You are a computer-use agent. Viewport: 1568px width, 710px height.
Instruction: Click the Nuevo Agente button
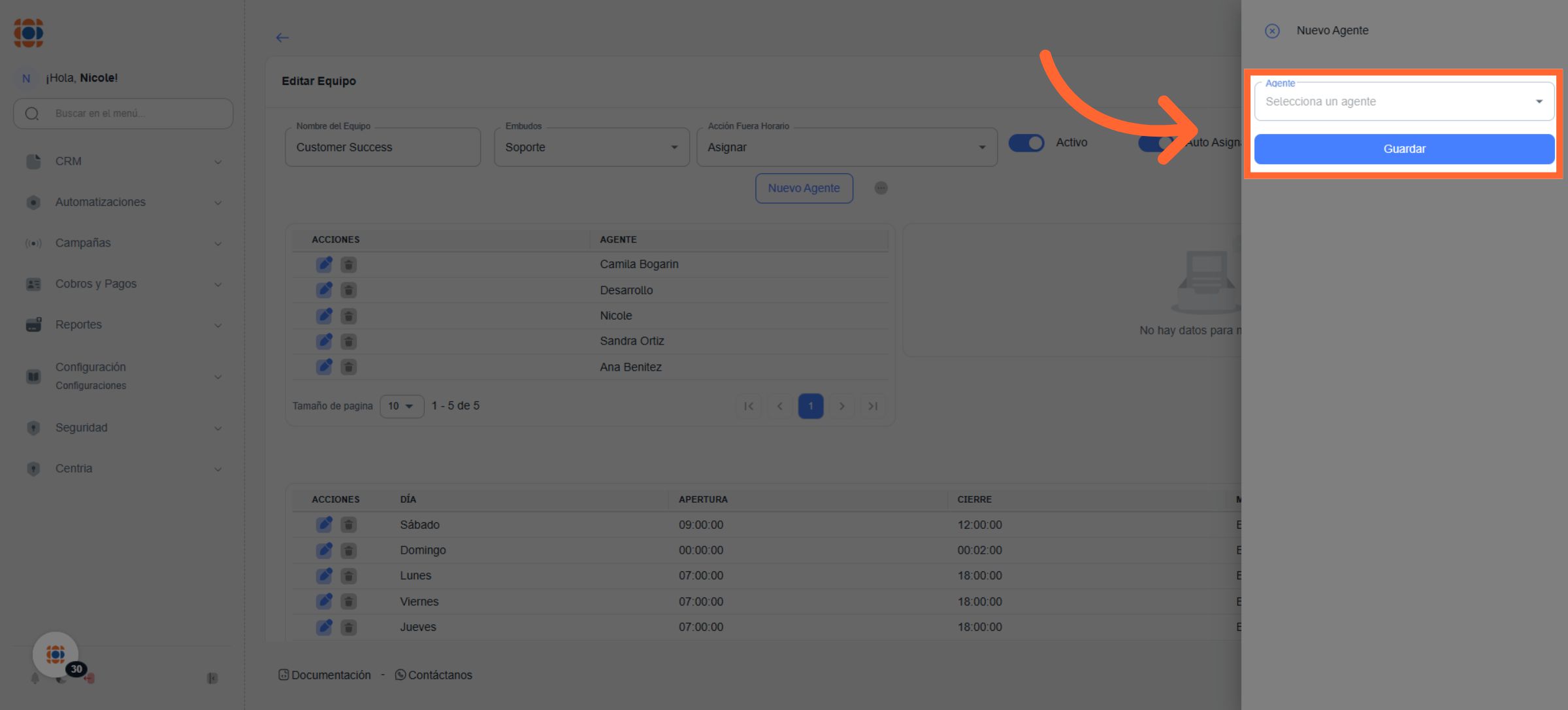pos(804,188)
